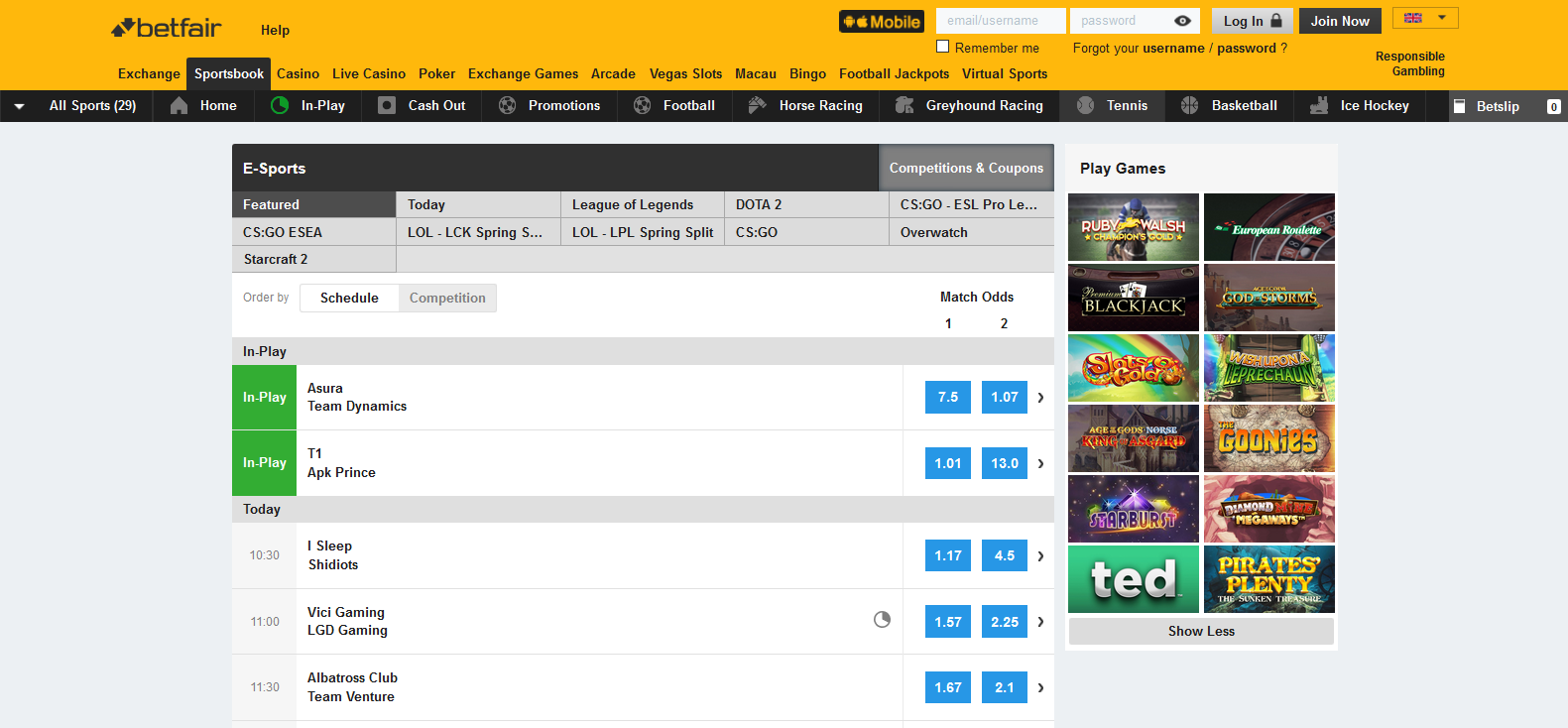Expand Albatross Club vs Team Venture chevron

tap(1040, 687)
